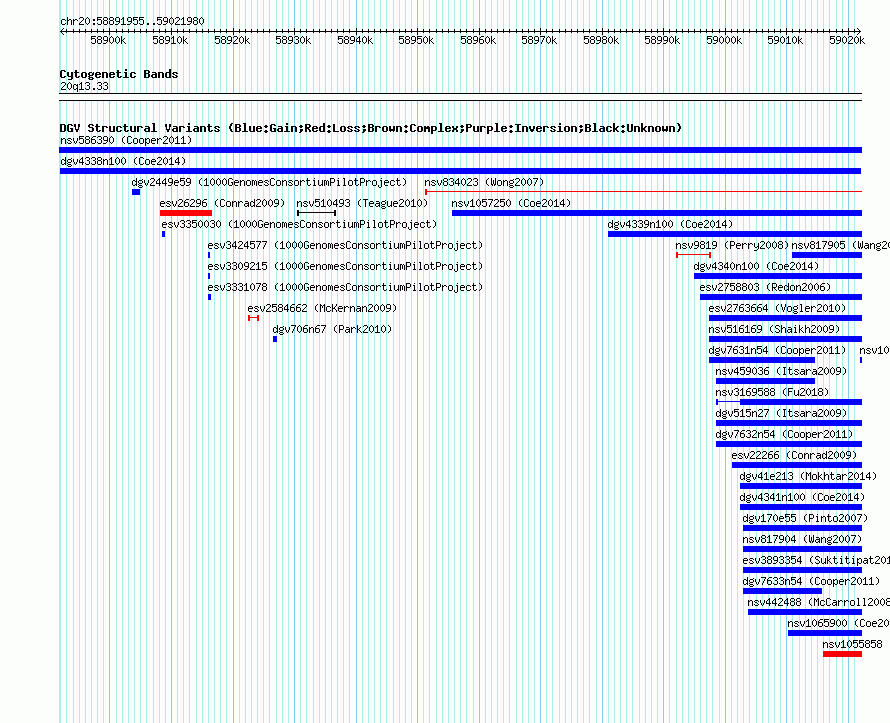Screen dimensions: 890x723
Task: Click the 59000k ruler tick label
Action: 724,40
